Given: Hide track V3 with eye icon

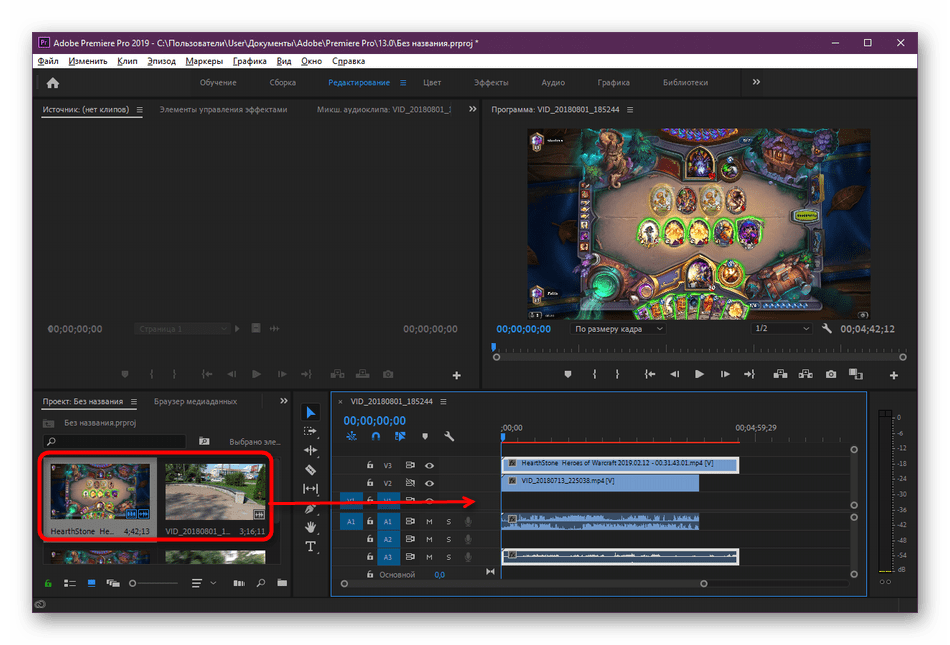Looking at the screenshot, I should click(429, 465).
